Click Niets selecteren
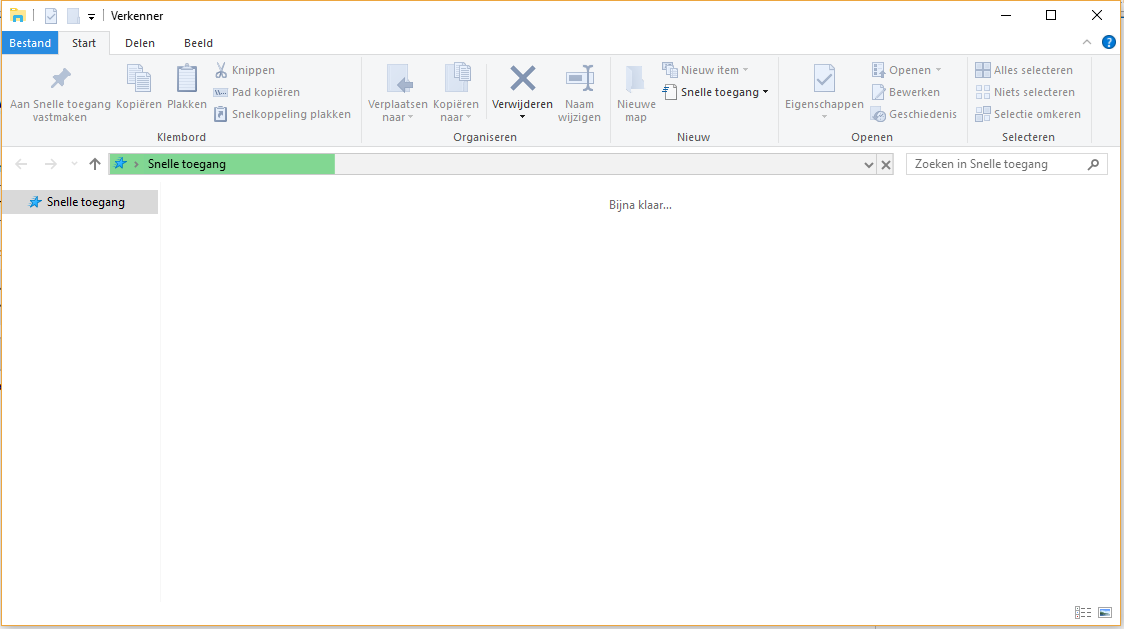 pos(1025,92)
